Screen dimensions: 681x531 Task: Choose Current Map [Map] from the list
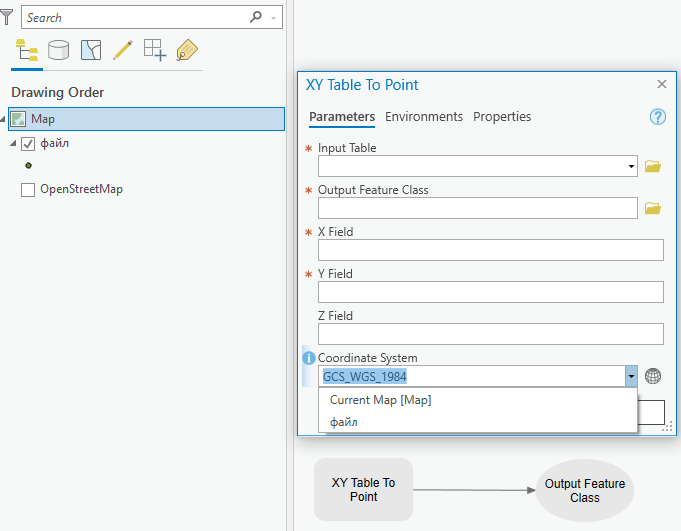pyautogui.click(x=381, y=400)
